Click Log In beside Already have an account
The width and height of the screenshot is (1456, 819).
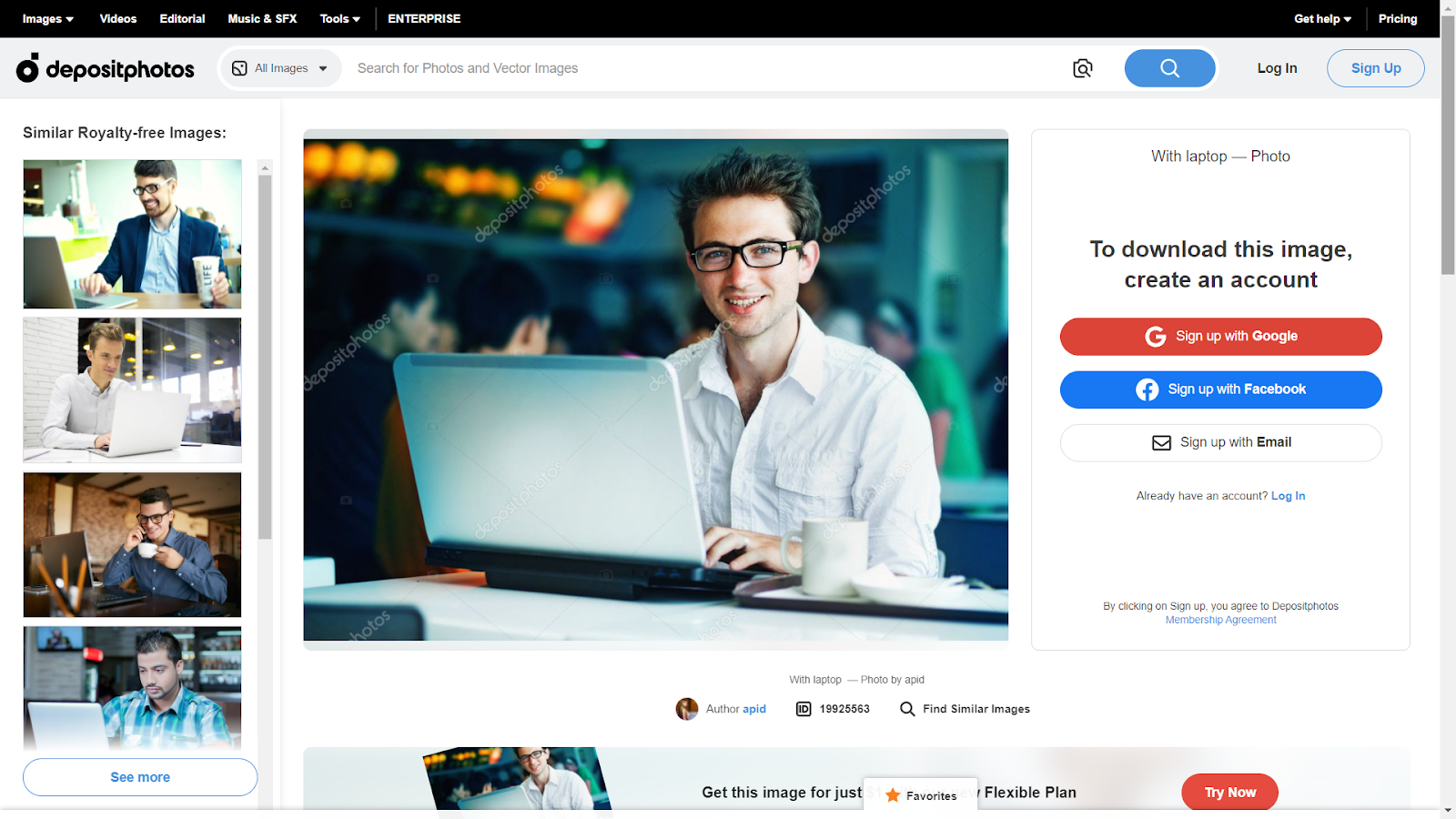click(x=1289, y=496)
